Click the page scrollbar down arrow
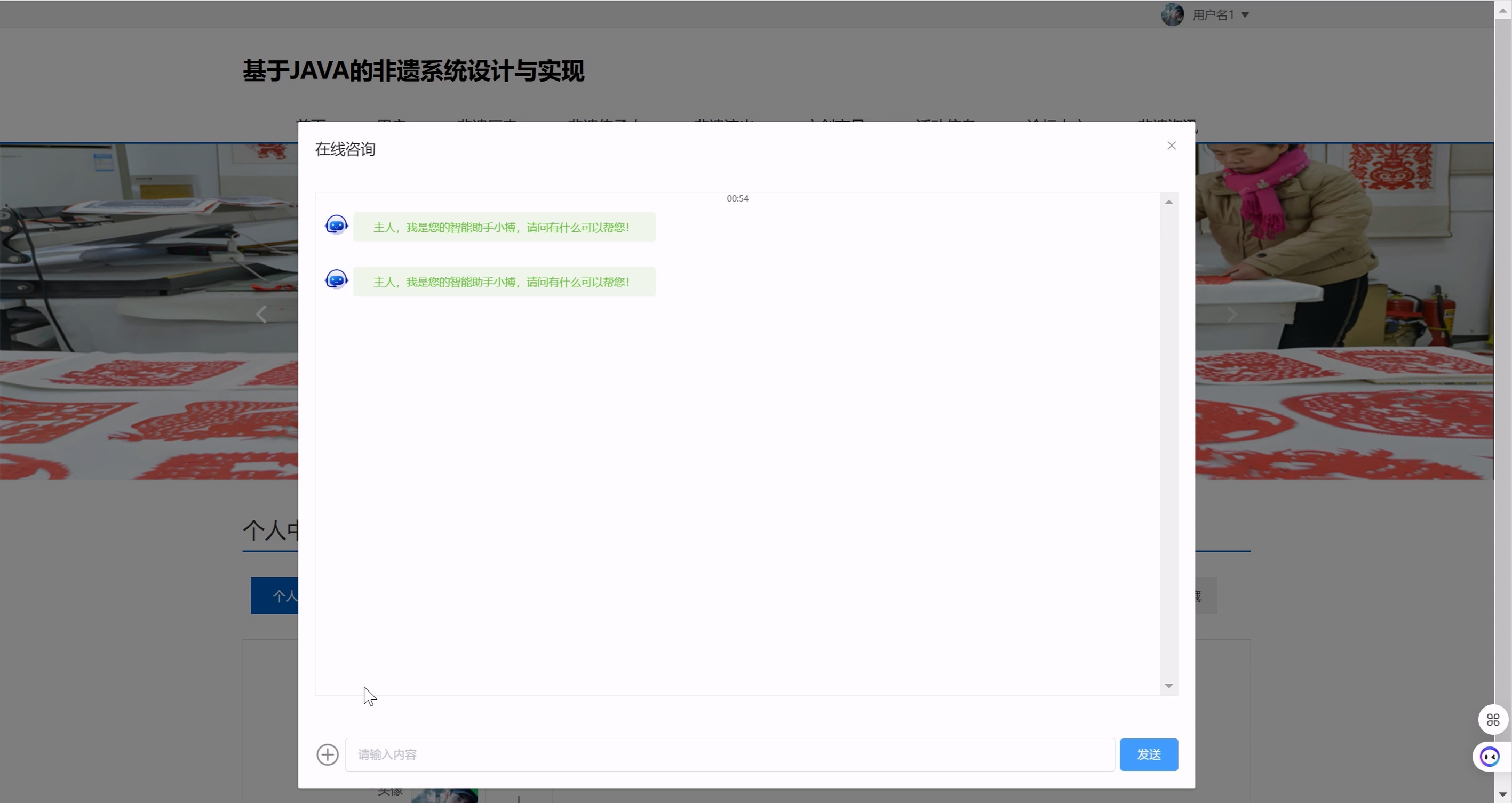This screenshot has width=1512, height=803. [x=1502, y=795]
